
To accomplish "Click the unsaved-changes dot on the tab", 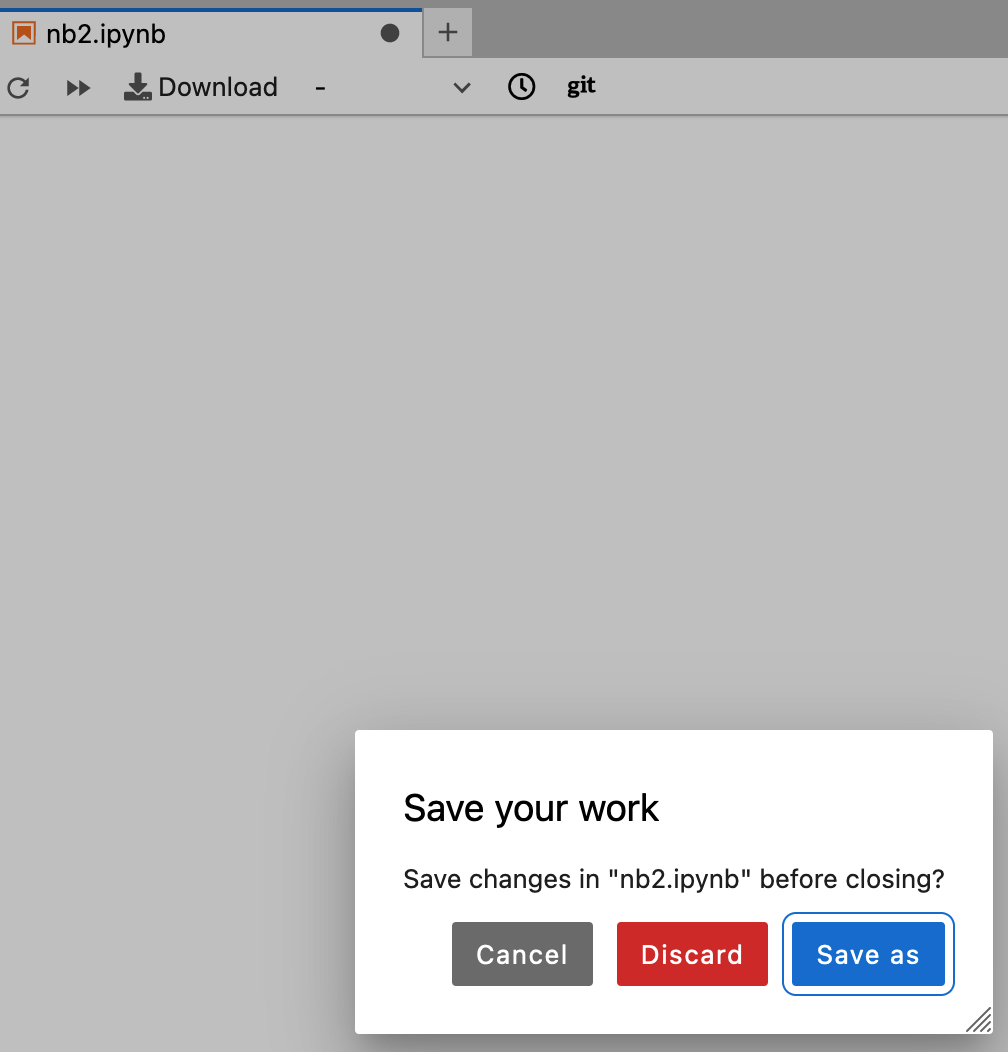I will (389, 33).
